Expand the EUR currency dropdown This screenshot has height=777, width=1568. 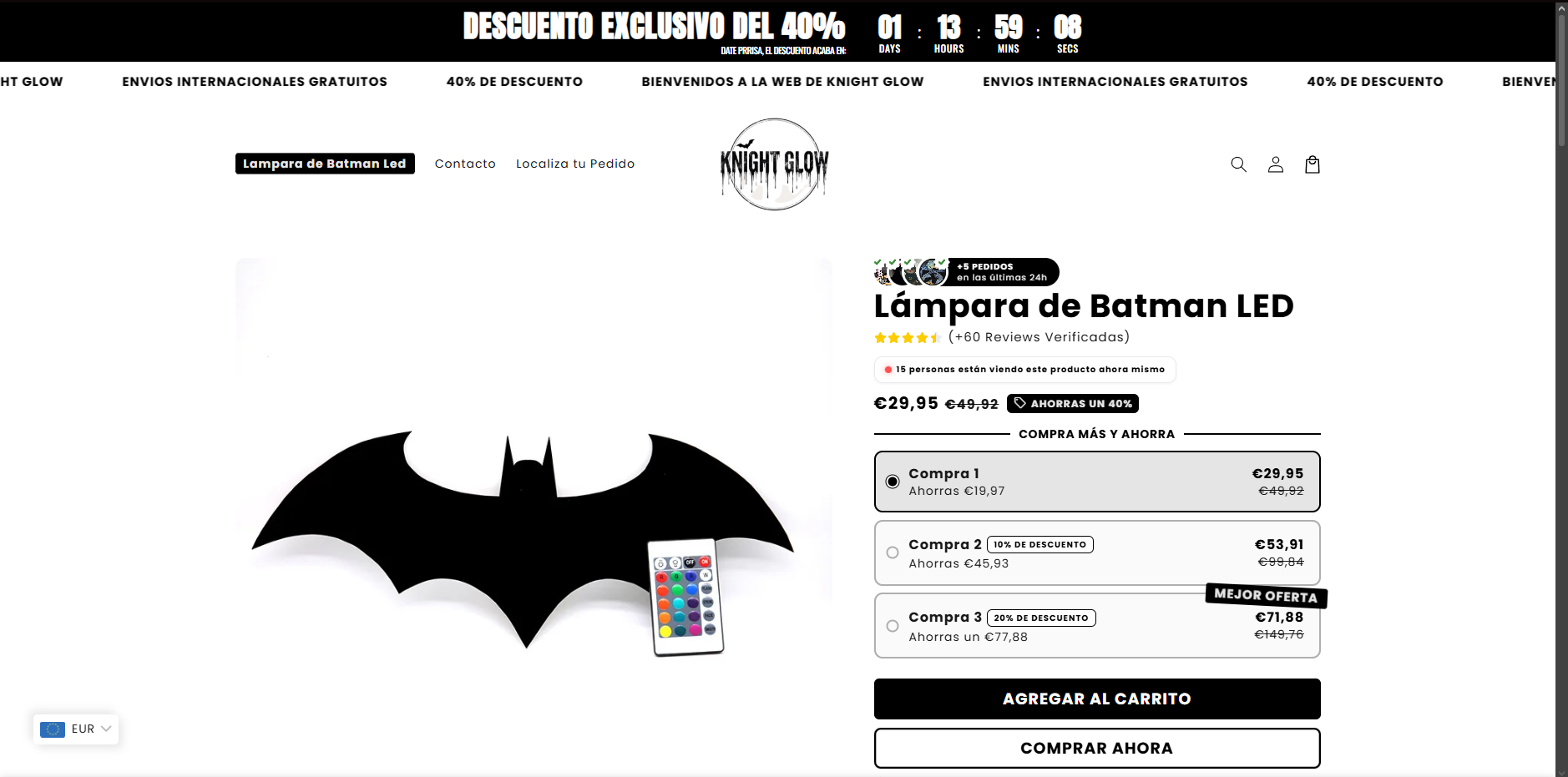pyautogui.click(x=76, y=729)
